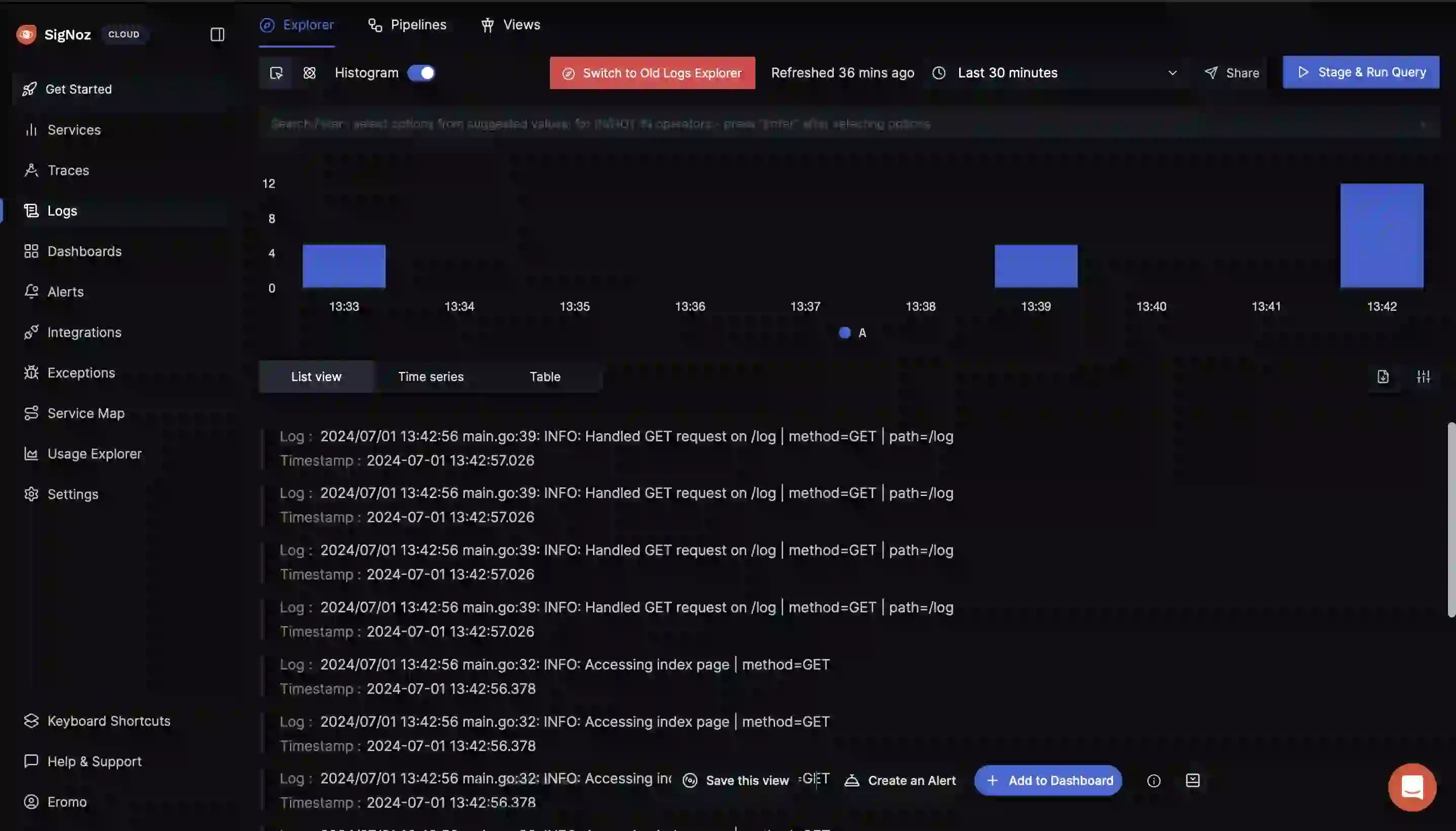Click the histogram bar at 13:39
This screenshot has width=1456, height=831.
tap(1036, 266)
